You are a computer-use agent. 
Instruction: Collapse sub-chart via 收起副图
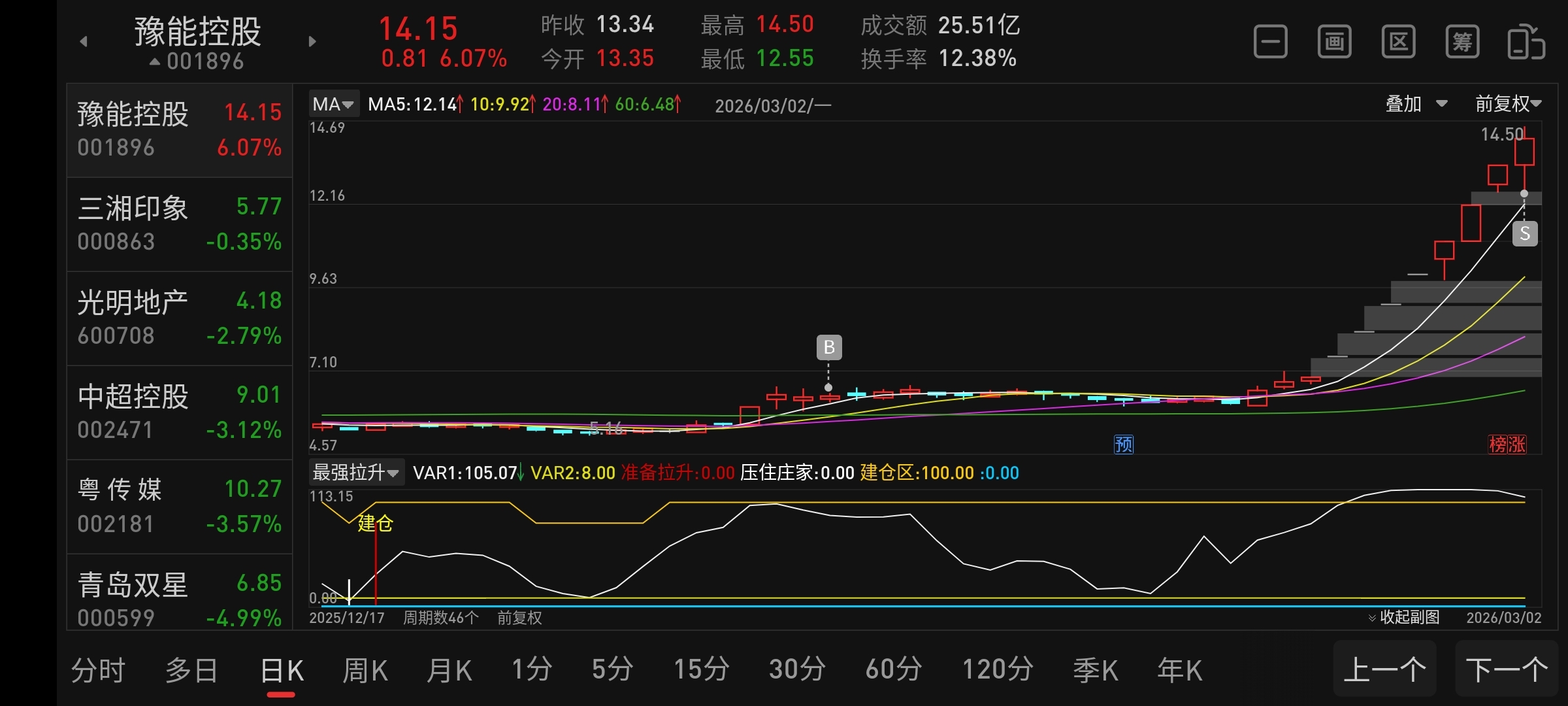pos(1404,617)
